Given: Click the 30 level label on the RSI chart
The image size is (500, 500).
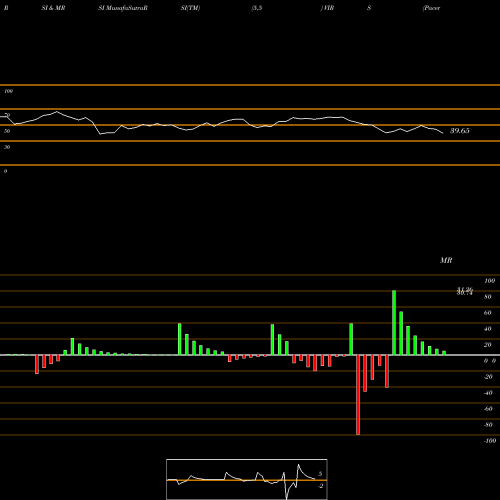Looking at the screenshot, I should point(7,147).
